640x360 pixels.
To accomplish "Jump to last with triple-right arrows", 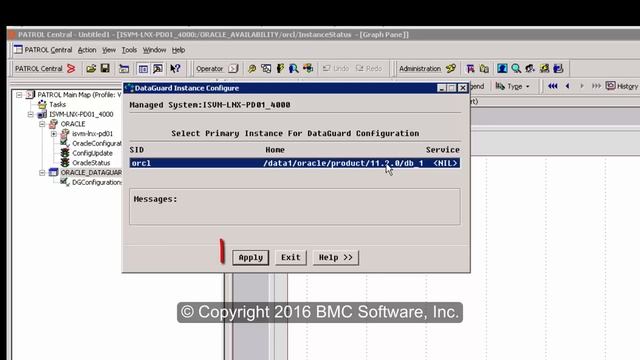I will (596, 86).
